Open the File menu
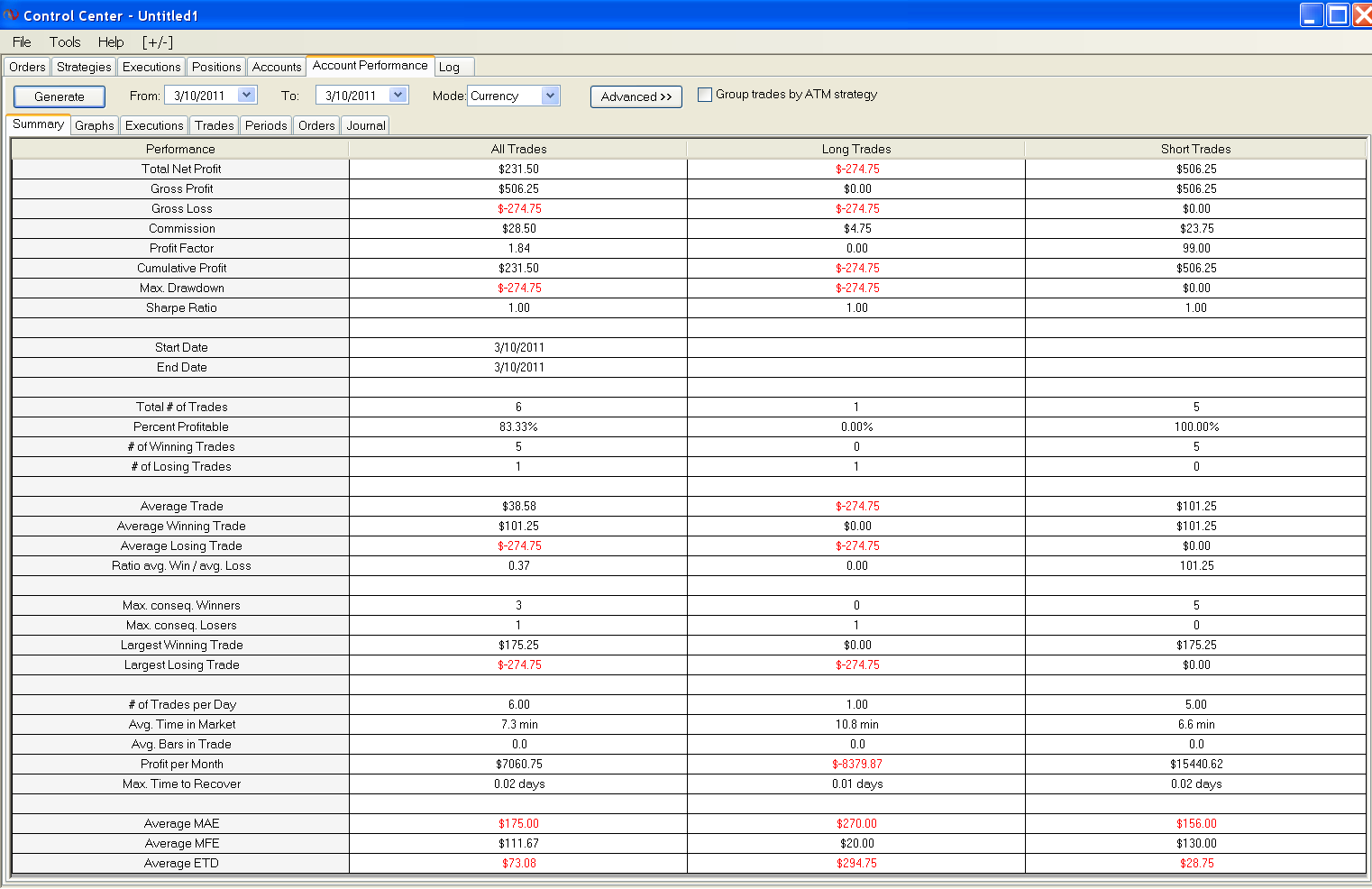Image resolution: width=1372 pixels, height=889 pixels. [22, 42]
